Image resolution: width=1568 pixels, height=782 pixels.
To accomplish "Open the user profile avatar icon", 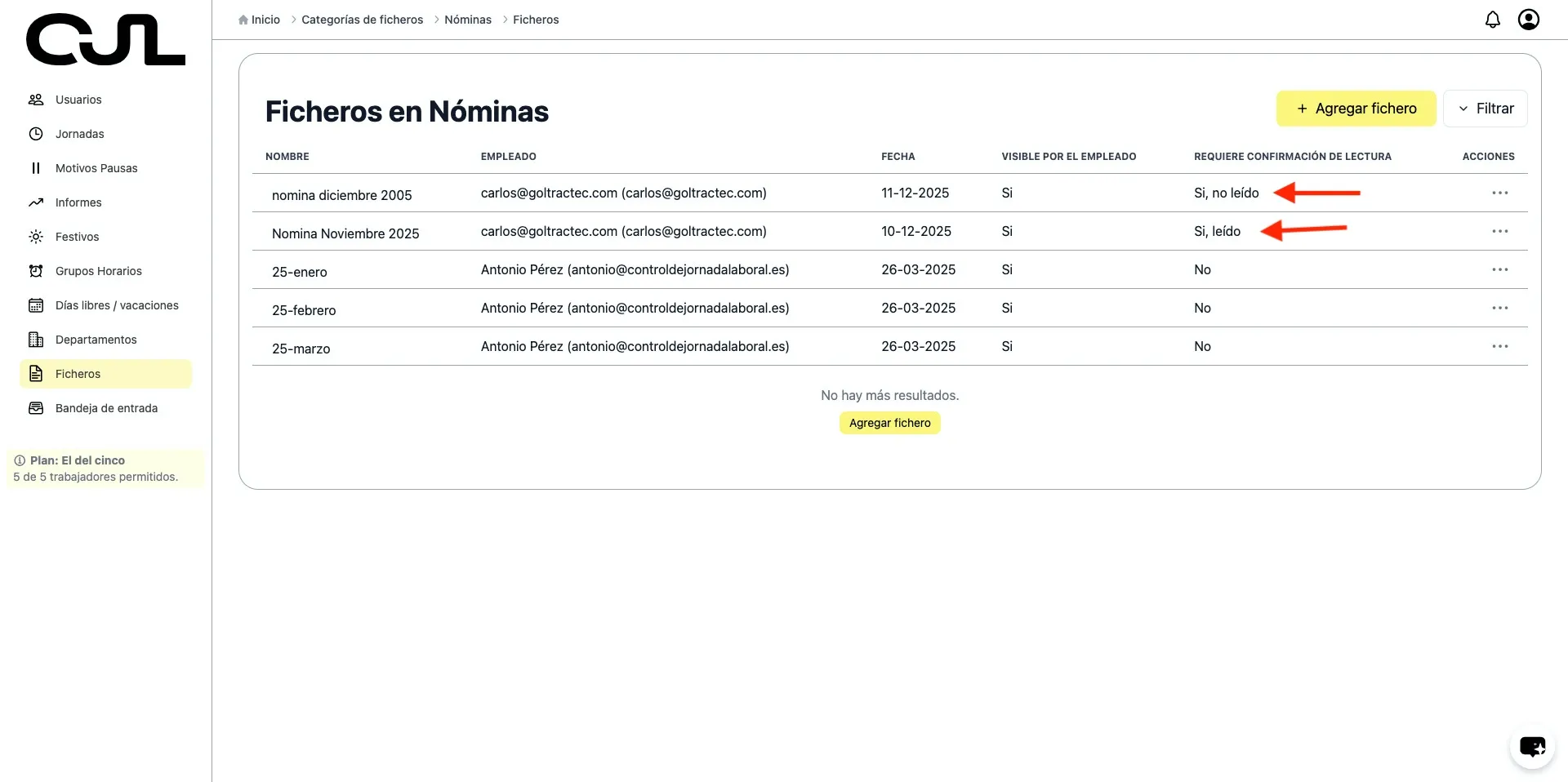I will click(x=1528, y=20).
